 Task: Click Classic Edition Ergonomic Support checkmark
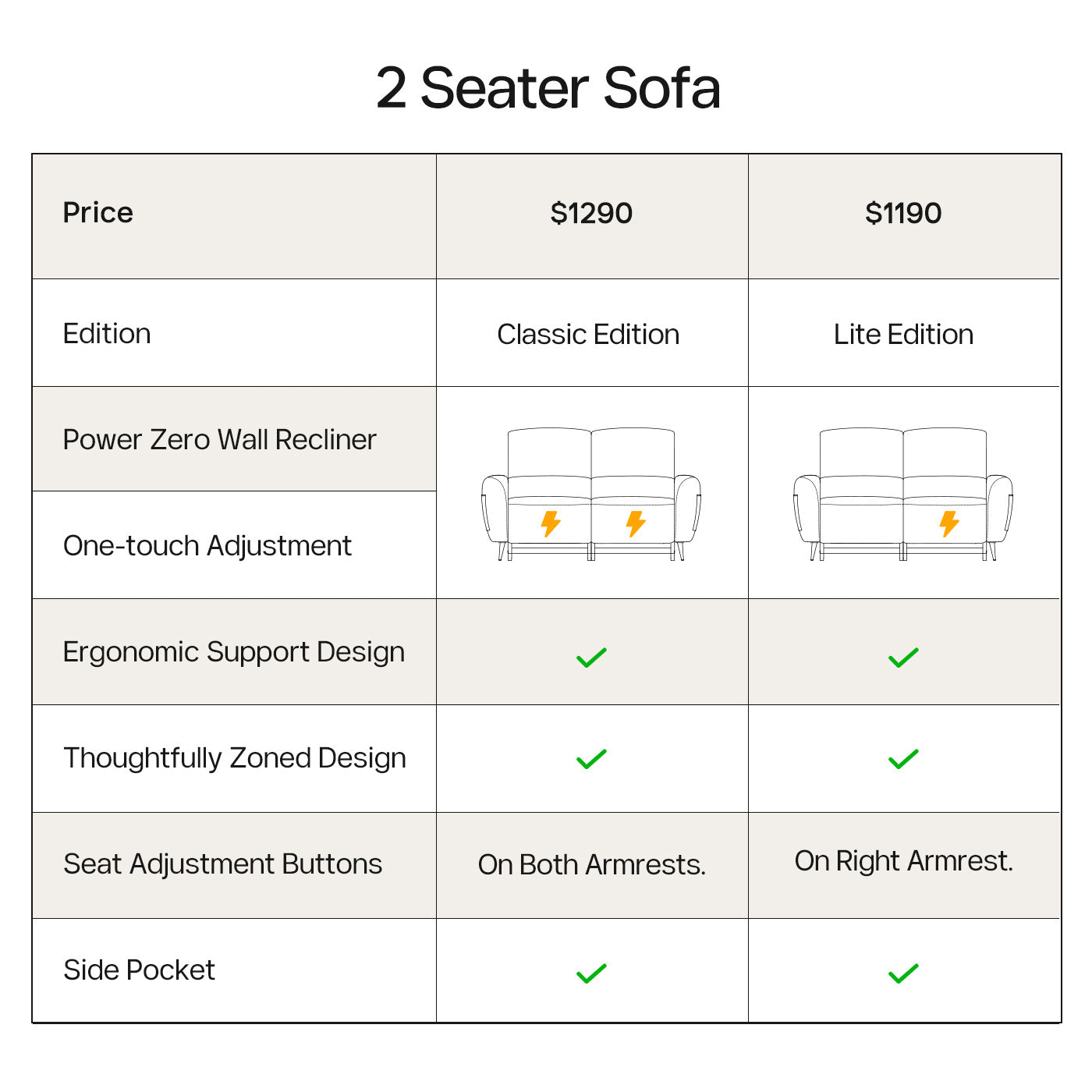[591, 658]
